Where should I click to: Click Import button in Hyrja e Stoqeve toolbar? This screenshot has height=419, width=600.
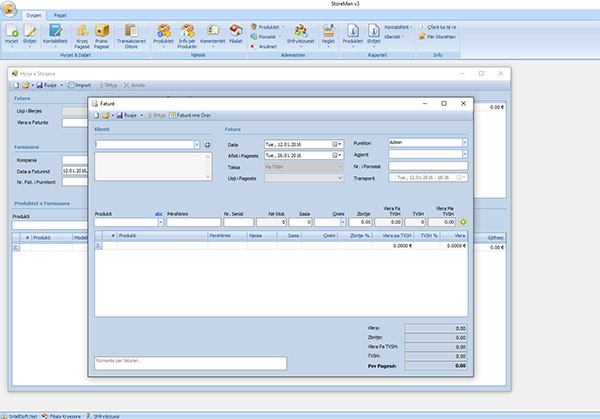[79, 85]
